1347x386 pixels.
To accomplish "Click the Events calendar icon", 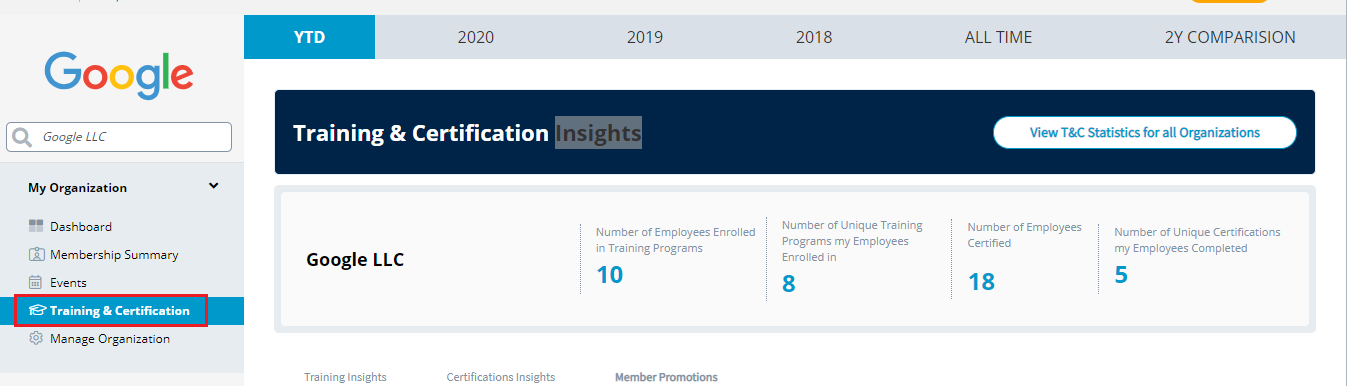I will 36,283.
